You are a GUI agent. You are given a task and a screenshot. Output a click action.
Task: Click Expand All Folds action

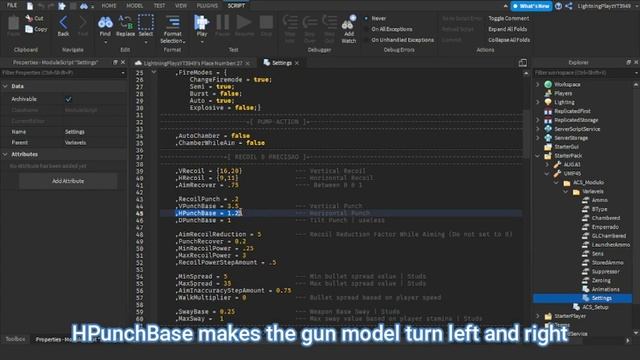(507, 29)
